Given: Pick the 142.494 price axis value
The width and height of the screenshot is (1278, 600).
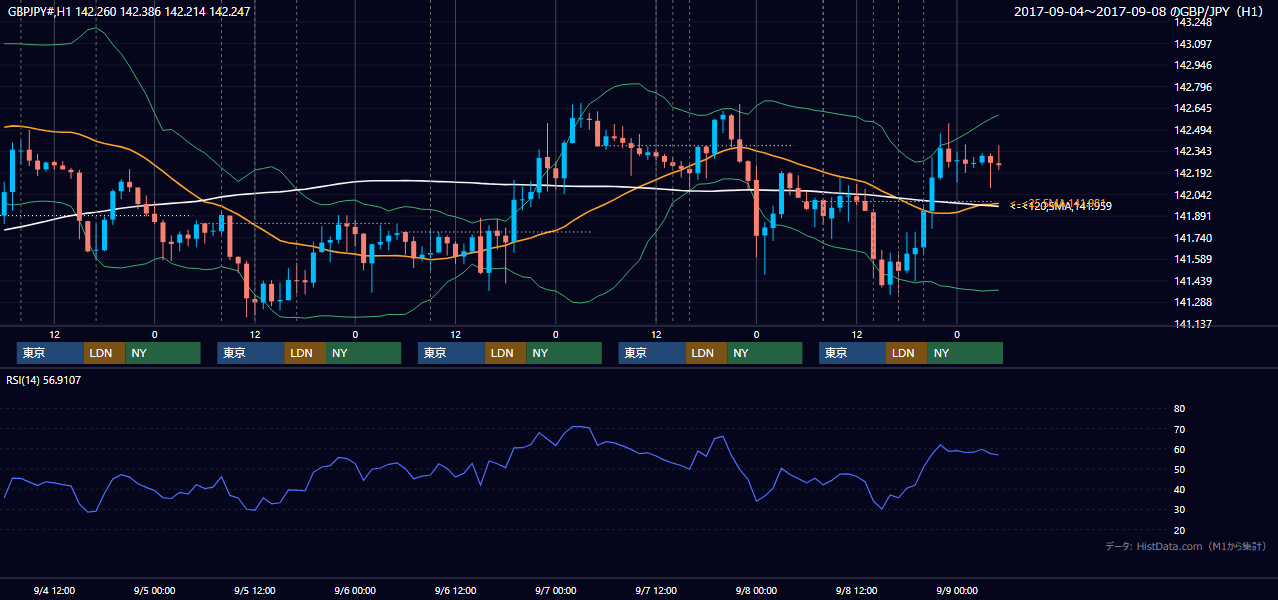Looking at the screenshot, I should click(x=1194, y=130).
